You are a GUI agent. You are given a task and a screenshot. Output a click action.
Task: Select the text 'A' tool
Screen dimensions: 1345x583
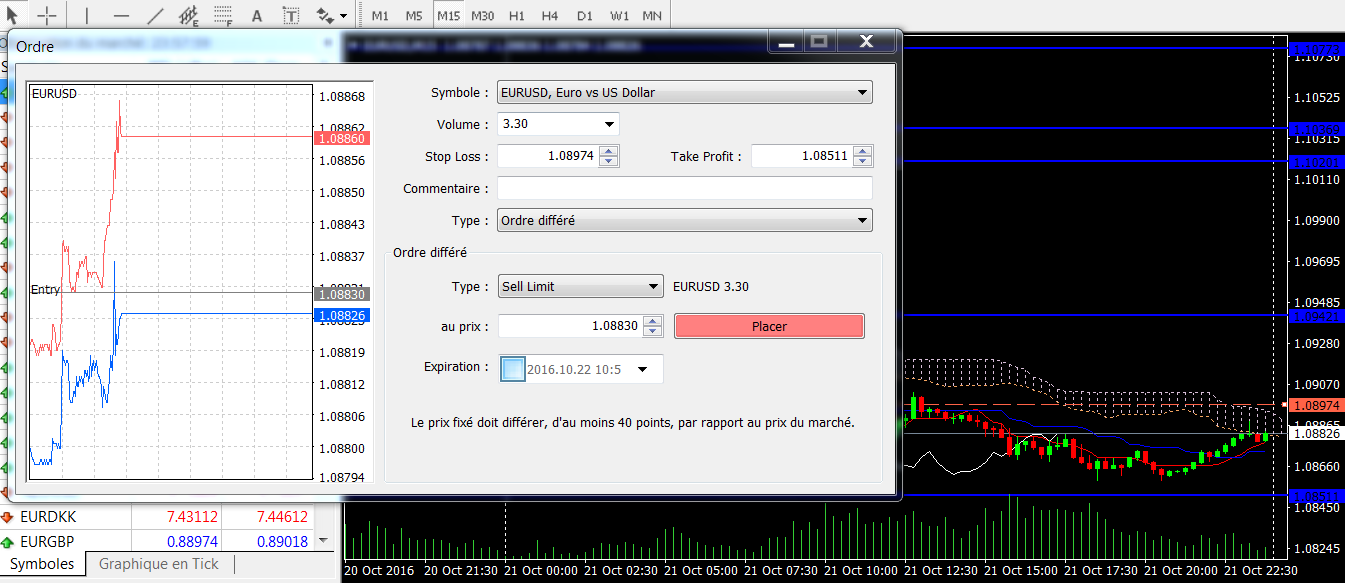coord(257,15)
